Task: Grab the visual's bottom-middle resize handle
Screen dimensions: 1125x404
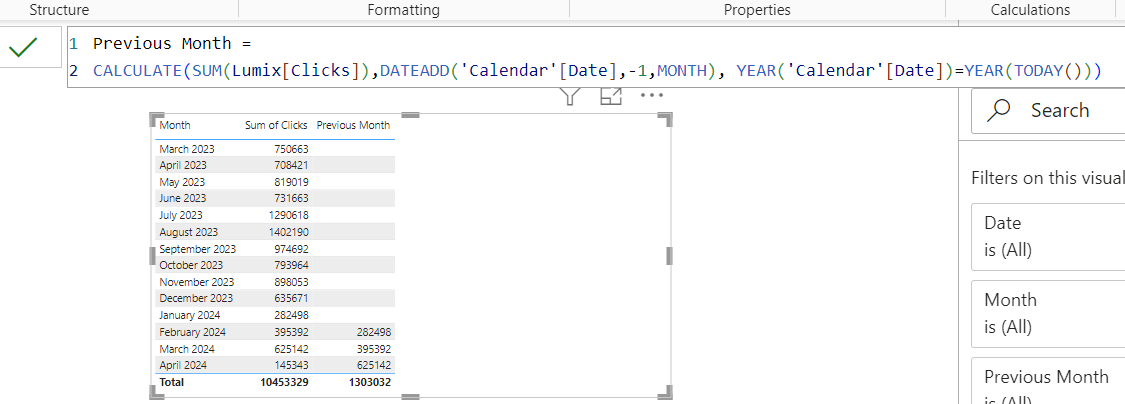Action: [410, 395]
